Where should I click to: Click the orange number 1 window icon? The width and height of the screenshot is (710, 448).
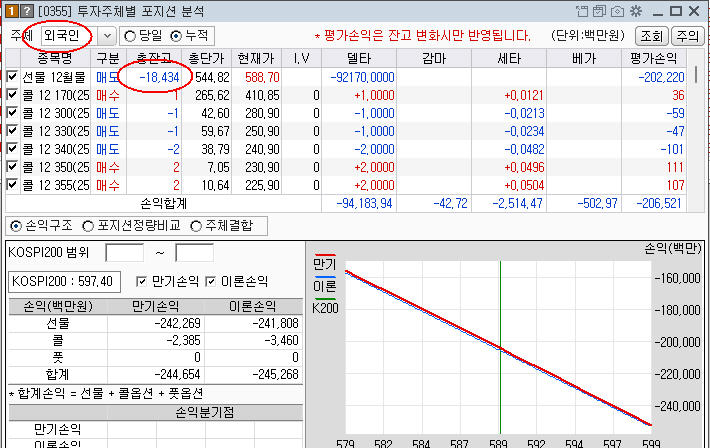(10, 10)
